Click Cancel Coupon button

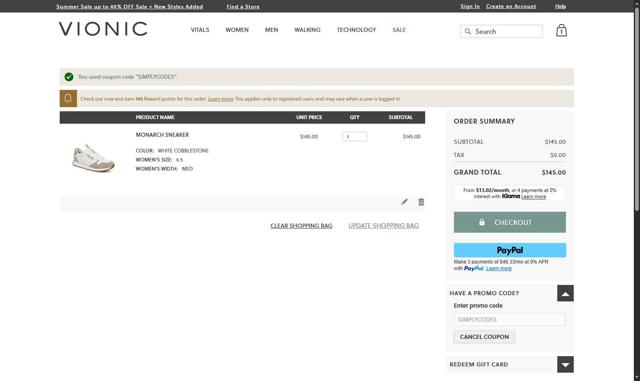pyautogui.click(x=484, y=337)
